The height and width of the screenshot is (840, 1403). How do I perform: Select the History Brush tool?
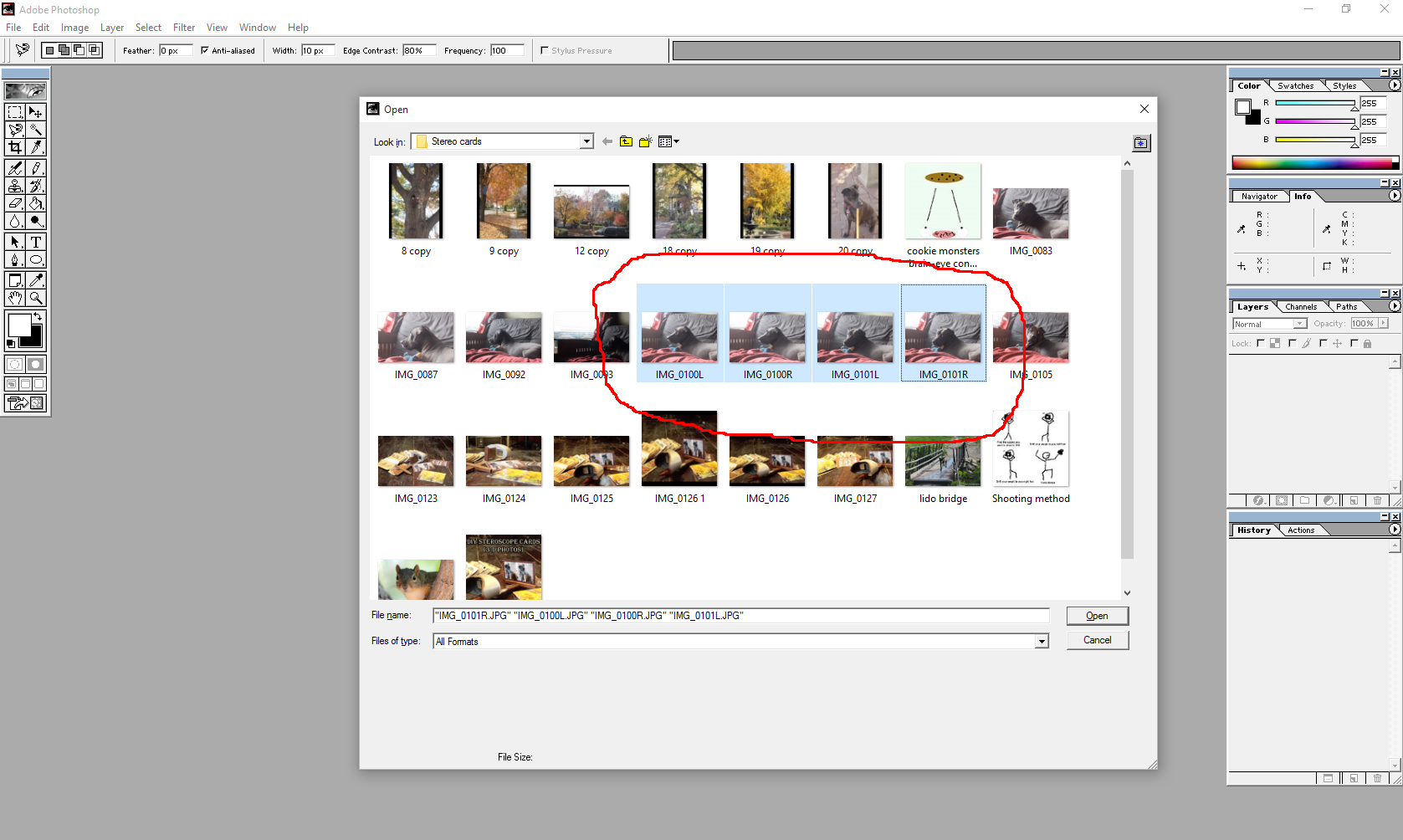point(36,186)
